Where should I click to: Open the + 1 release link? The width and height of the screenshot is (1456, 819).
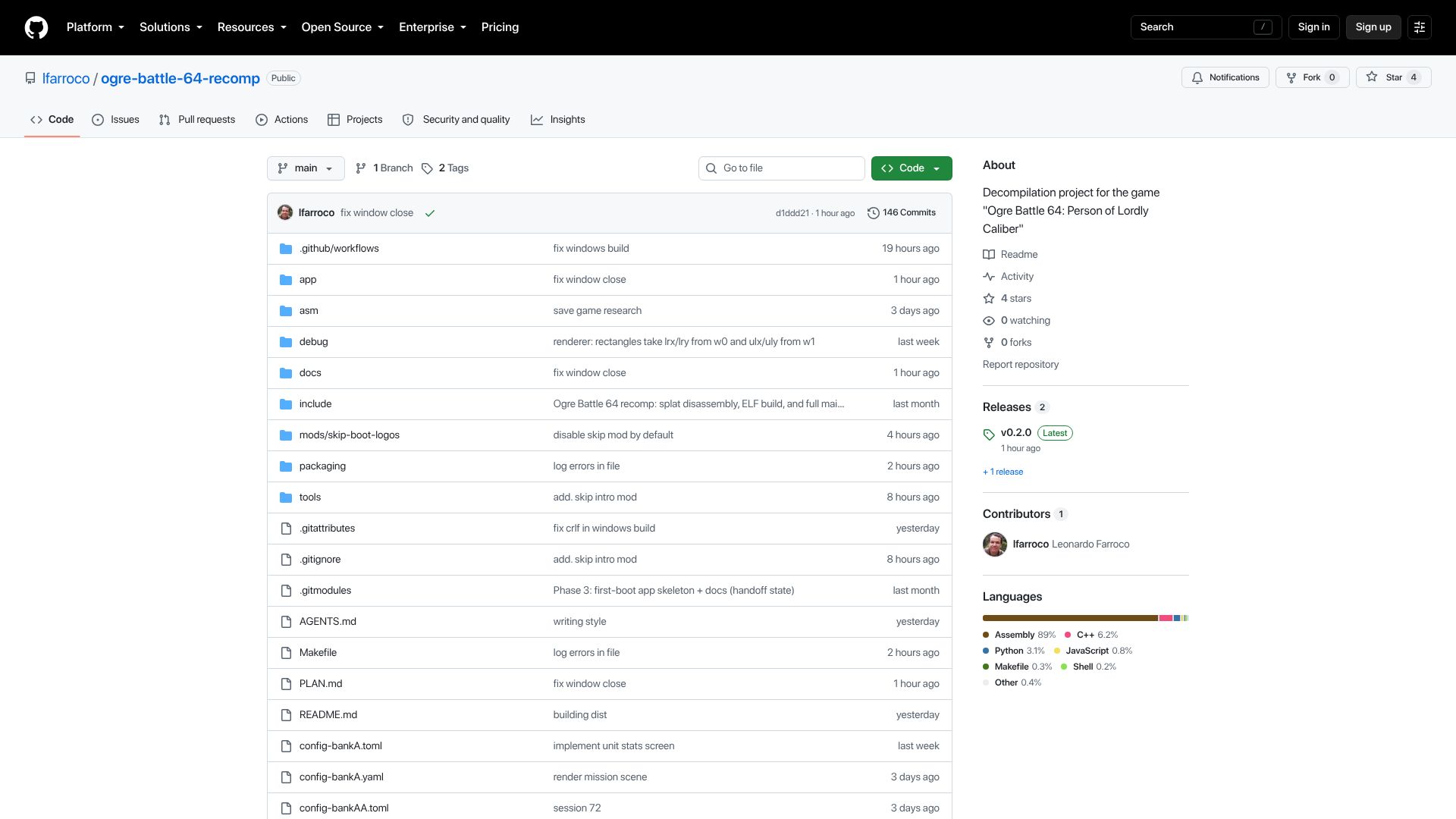point(1003,472)
